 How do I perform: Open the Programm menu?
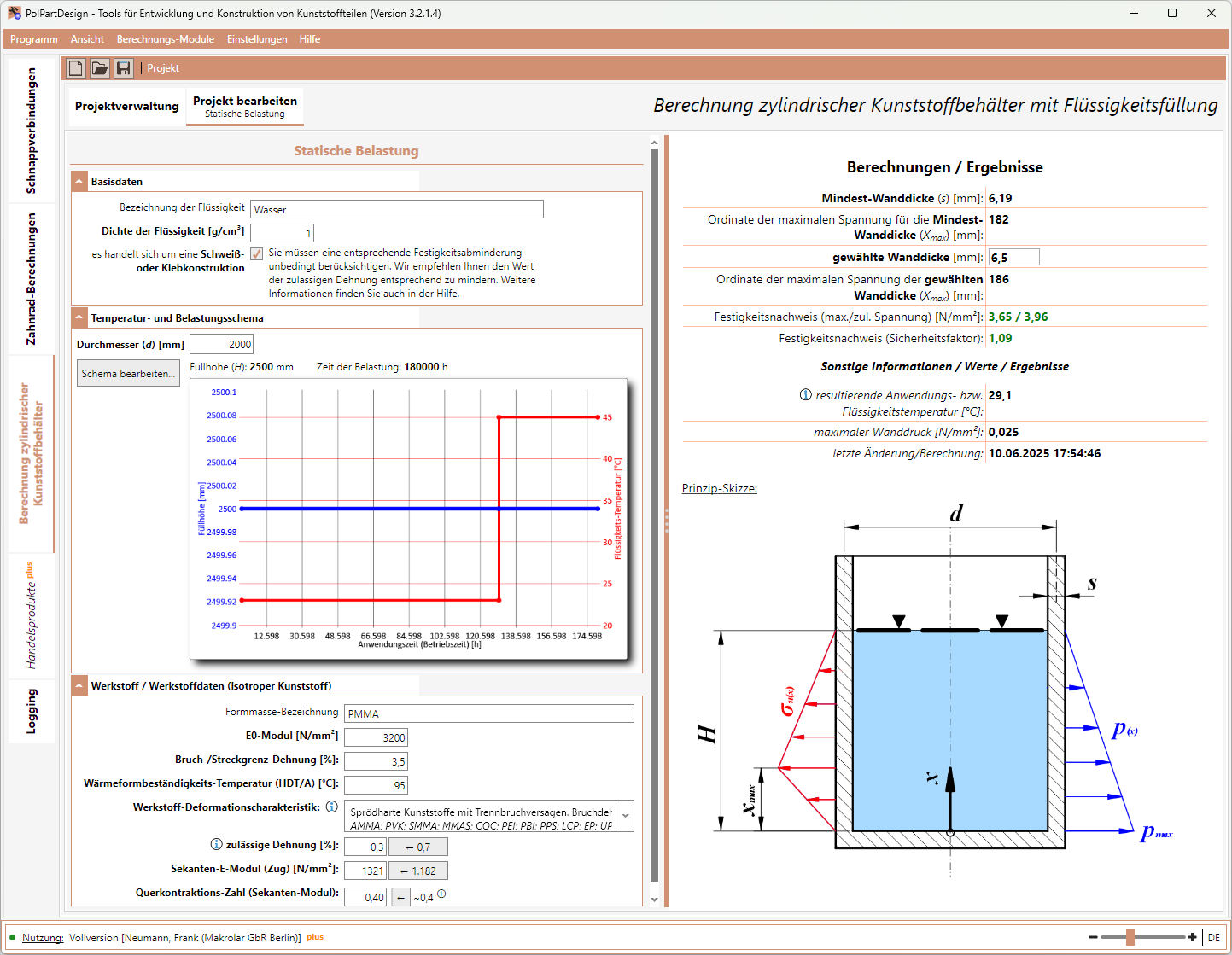click(x=34, y=39)
